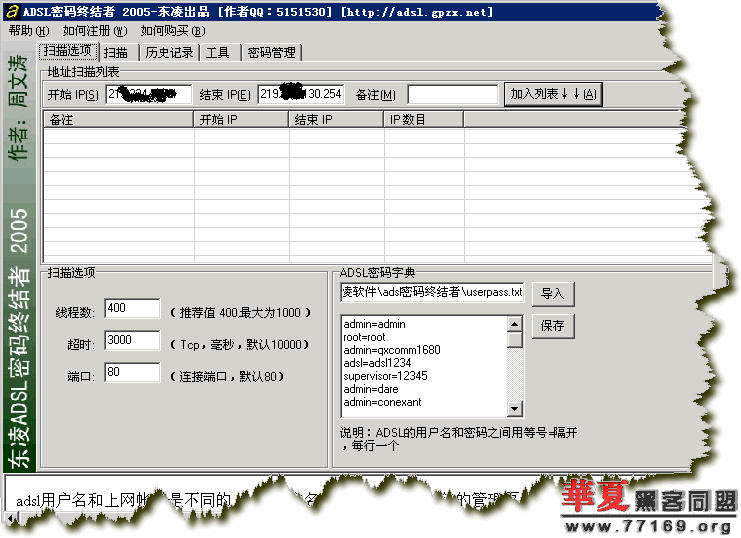
Task: Switch to the 扫描选项 tab
Action: 68,51
